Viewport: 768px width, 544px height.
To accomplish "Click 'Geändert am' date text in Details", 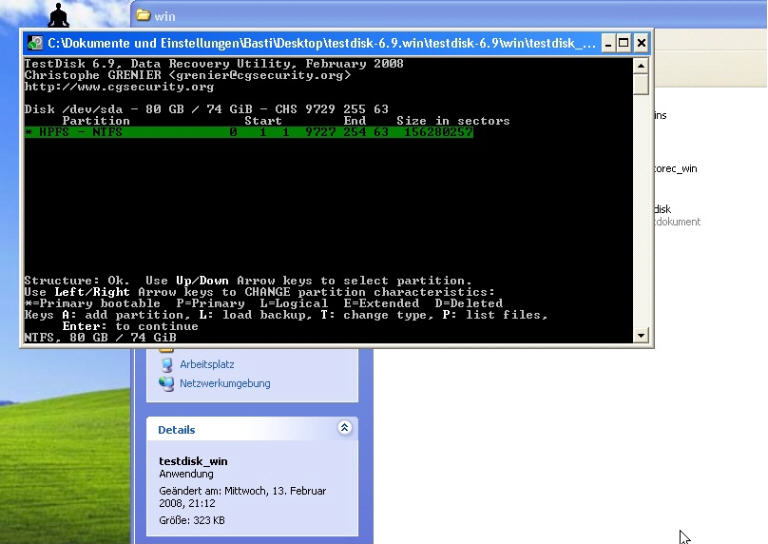I will click(x=242, y=497).
